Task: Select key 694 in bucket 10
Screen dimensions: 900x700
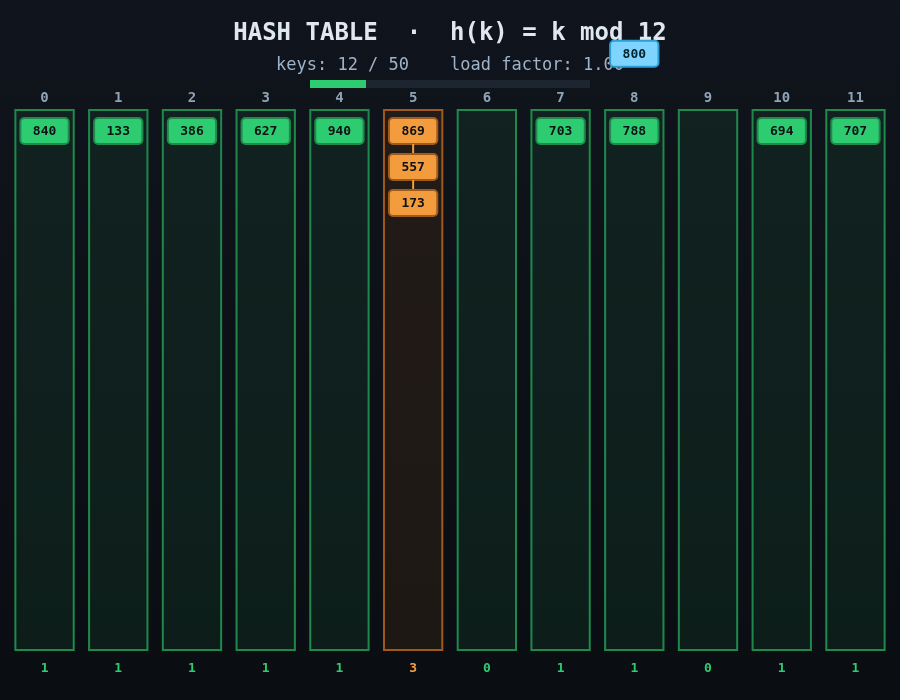Action: (781, 131)
